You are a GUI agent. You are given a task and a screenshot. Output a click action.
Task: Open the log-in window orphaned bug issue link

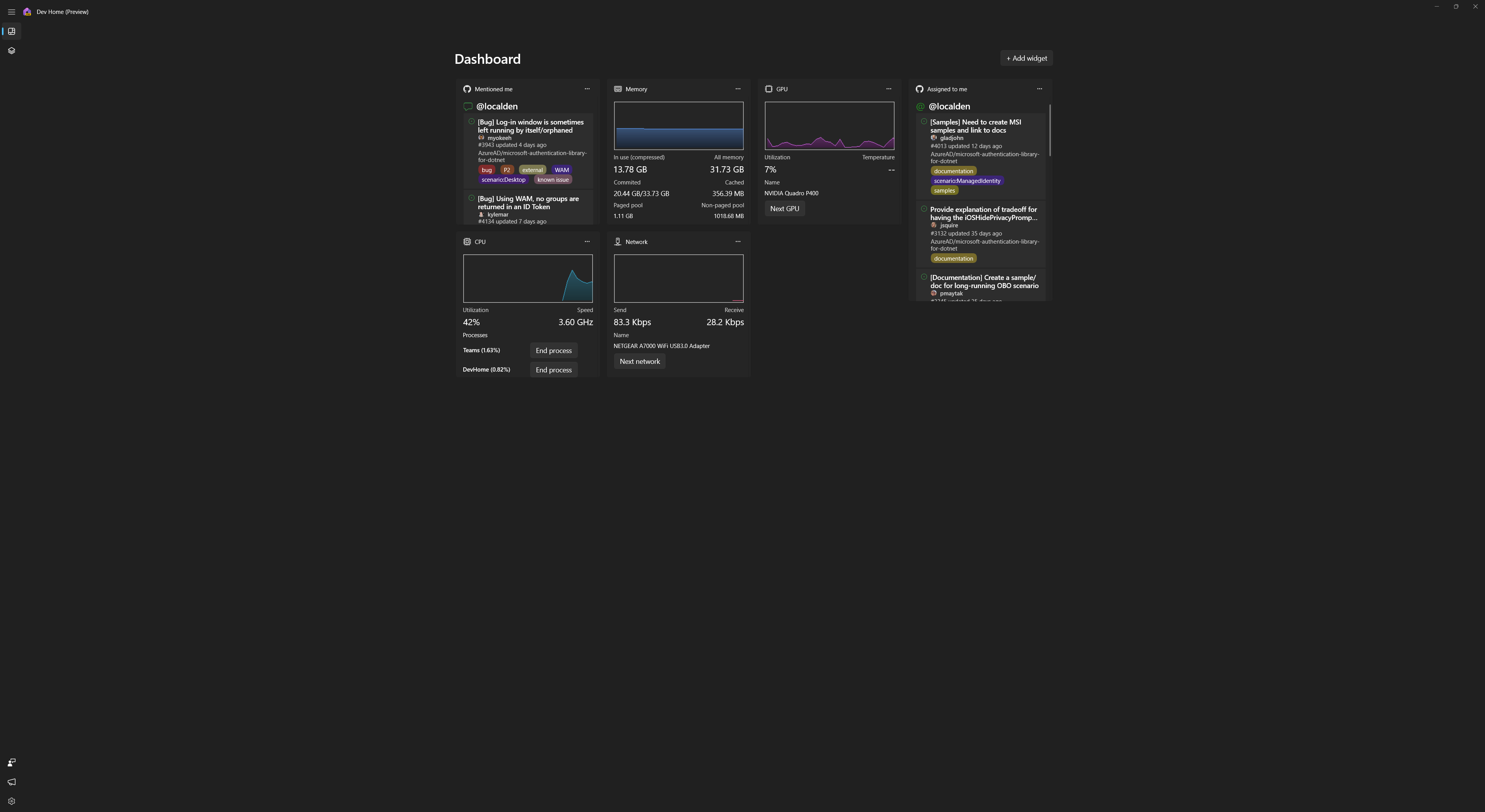[x=530, y=126]
